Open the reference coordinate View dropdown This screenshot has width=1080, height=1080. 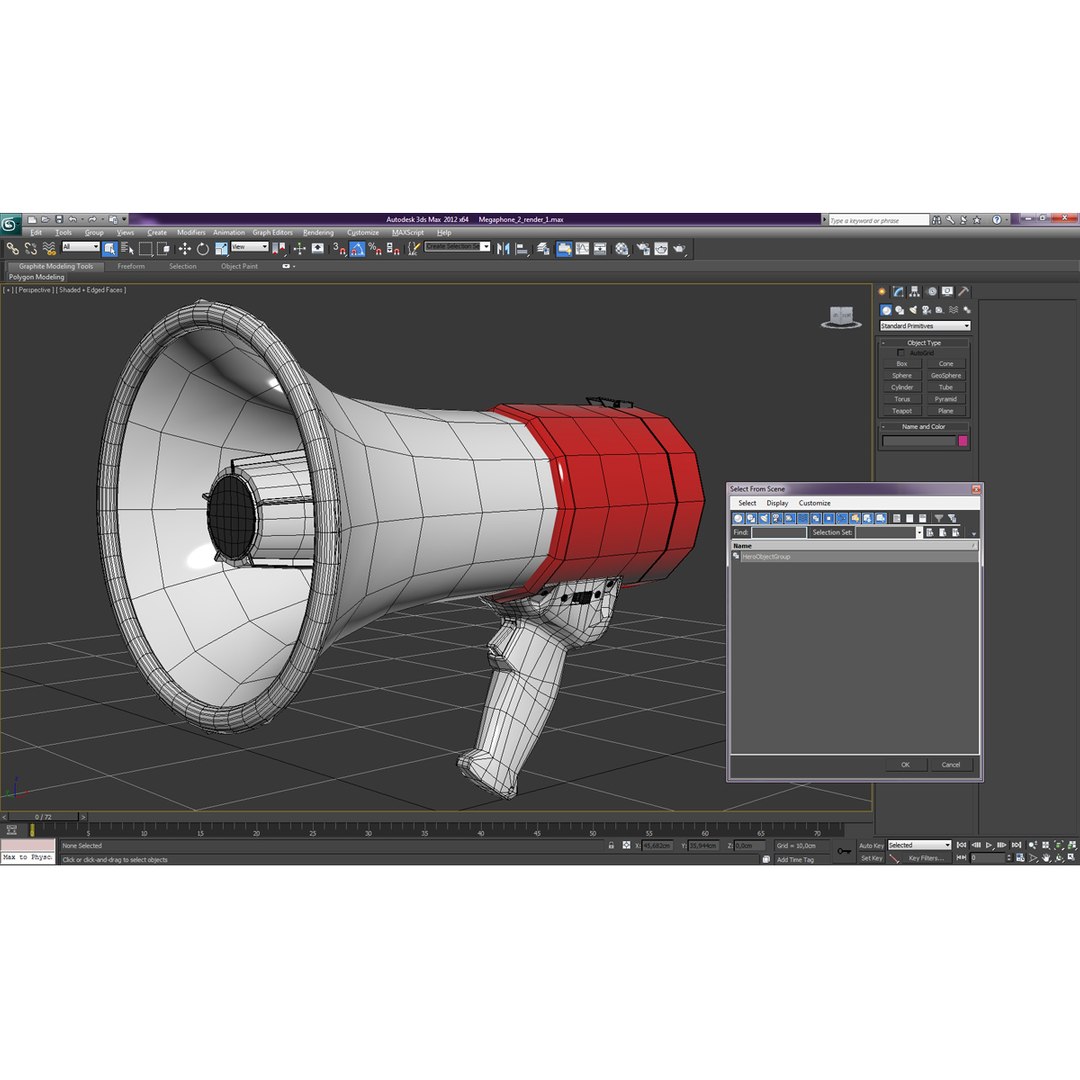point(249,247)
